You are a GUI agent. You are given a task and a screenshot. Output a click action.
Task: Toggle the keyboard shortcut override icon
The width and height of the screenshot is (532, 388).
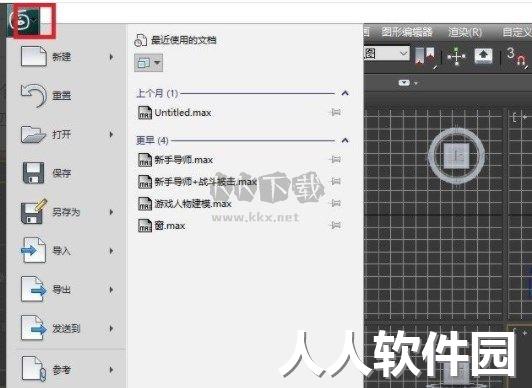click(483, 56)
